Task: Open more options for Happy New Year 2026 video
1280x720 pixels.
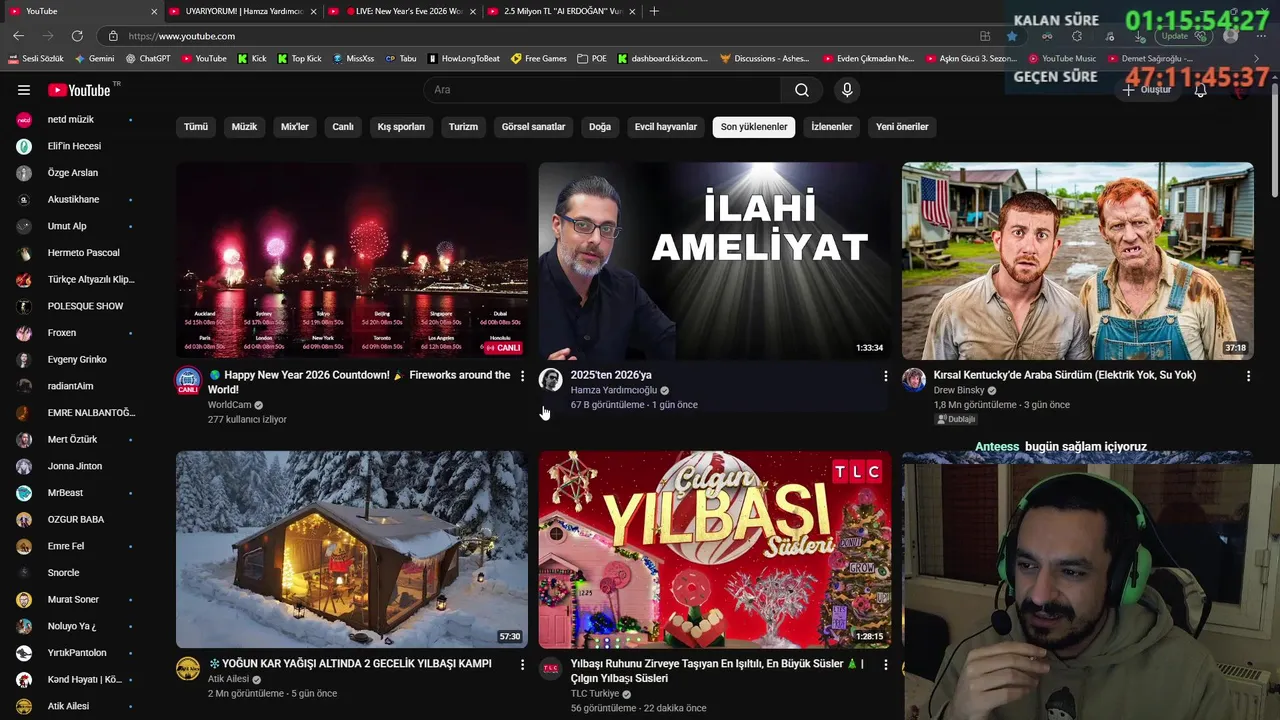Action: pyautogui.click(x=522, y=376)
